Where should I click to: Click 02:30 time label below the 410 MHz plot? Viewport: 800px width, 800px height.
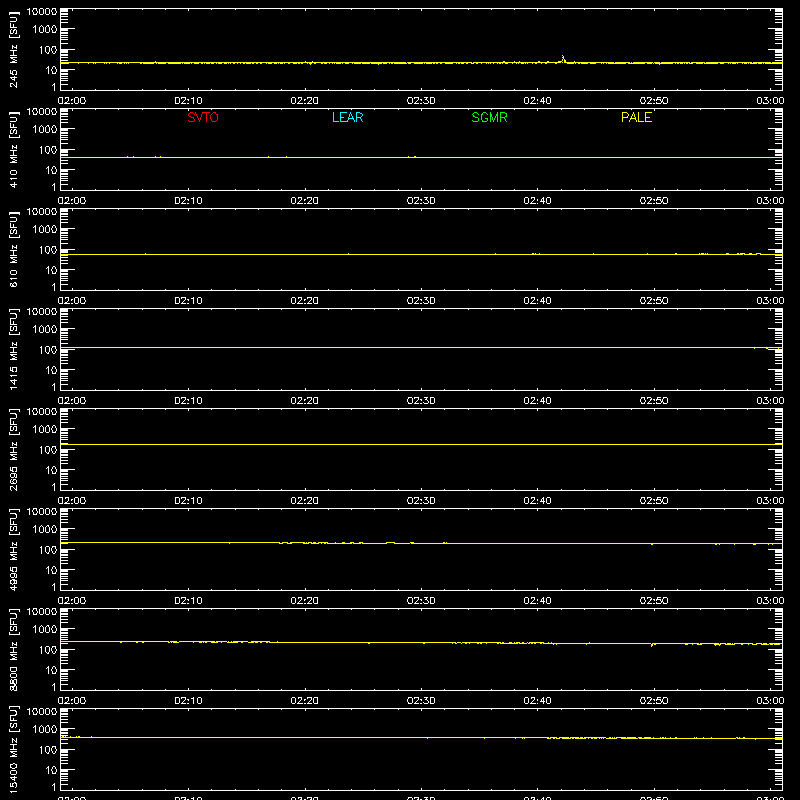click(x=421, y=201)
